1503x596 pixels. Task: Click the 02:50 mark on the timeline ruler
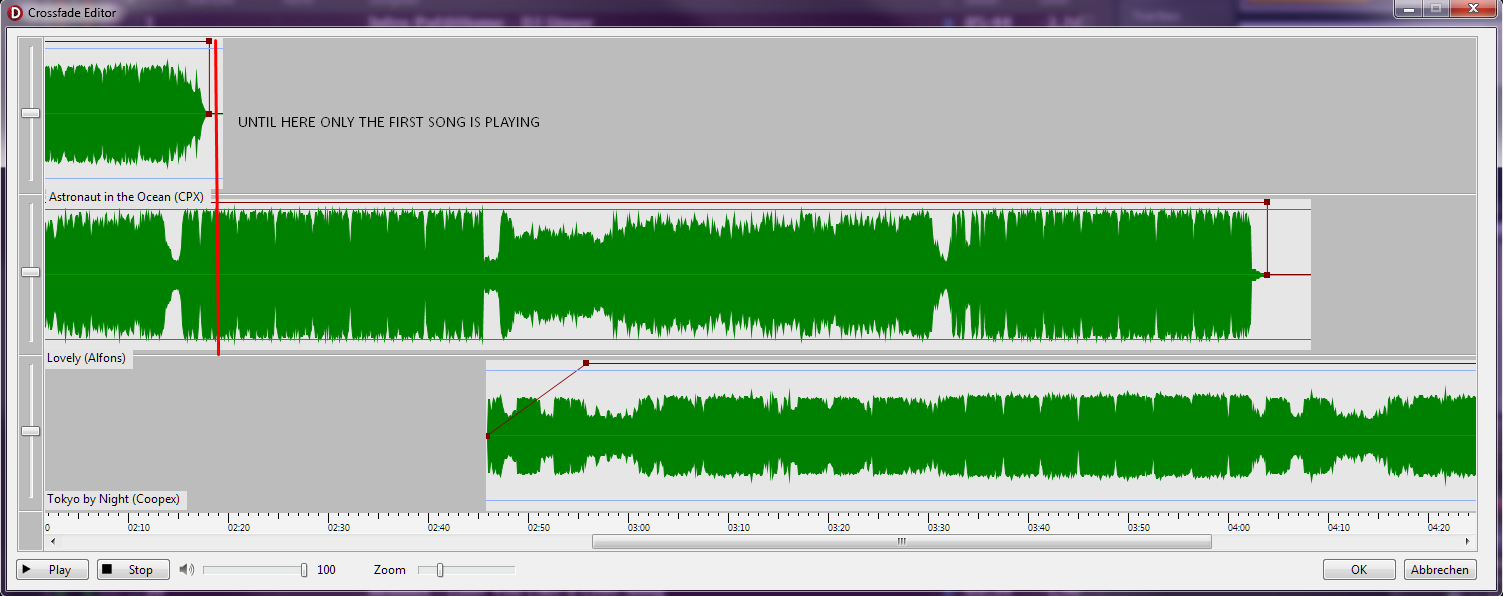(x=539, y=527)
